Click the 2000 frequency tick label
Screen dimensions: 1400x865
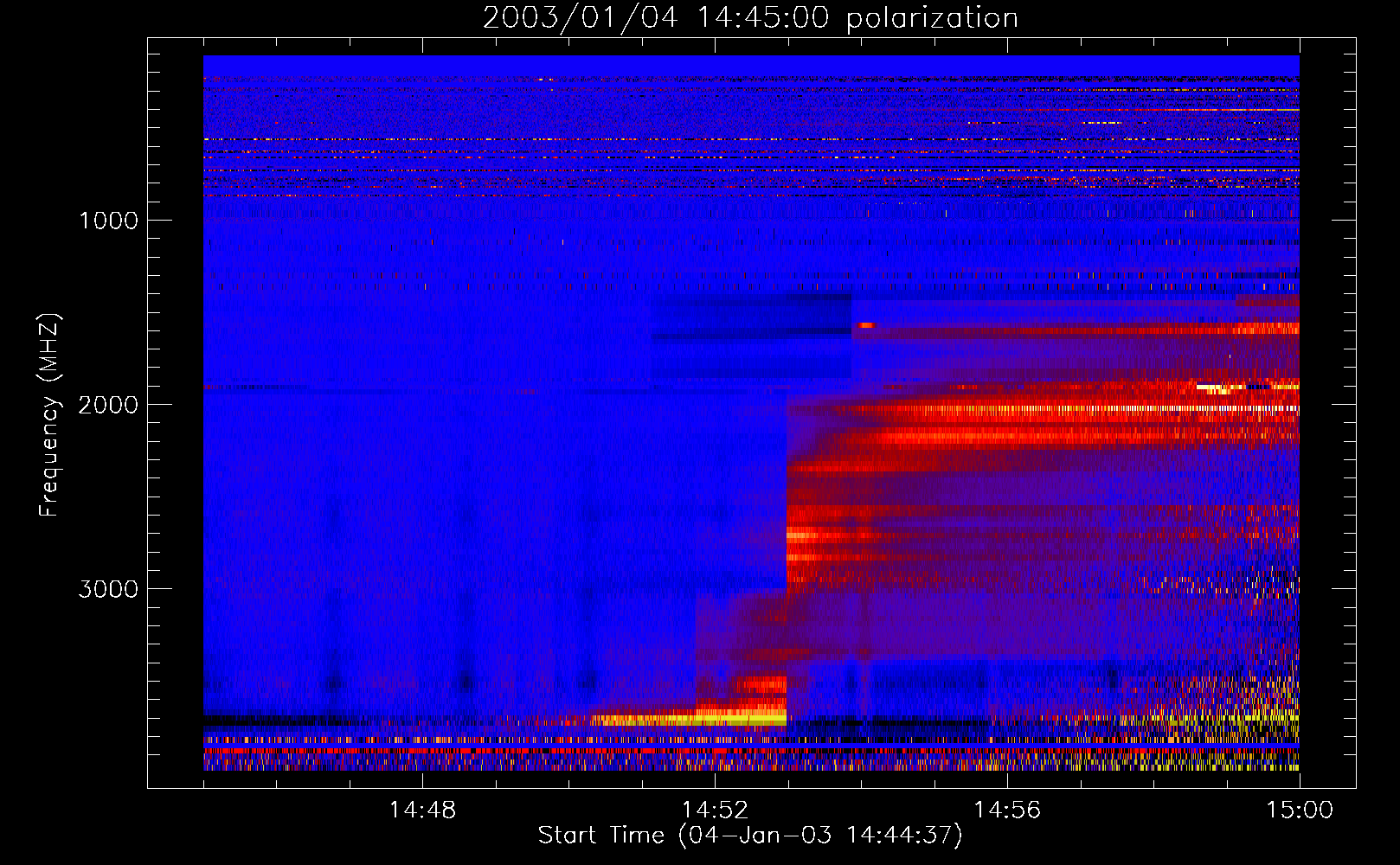108,405
